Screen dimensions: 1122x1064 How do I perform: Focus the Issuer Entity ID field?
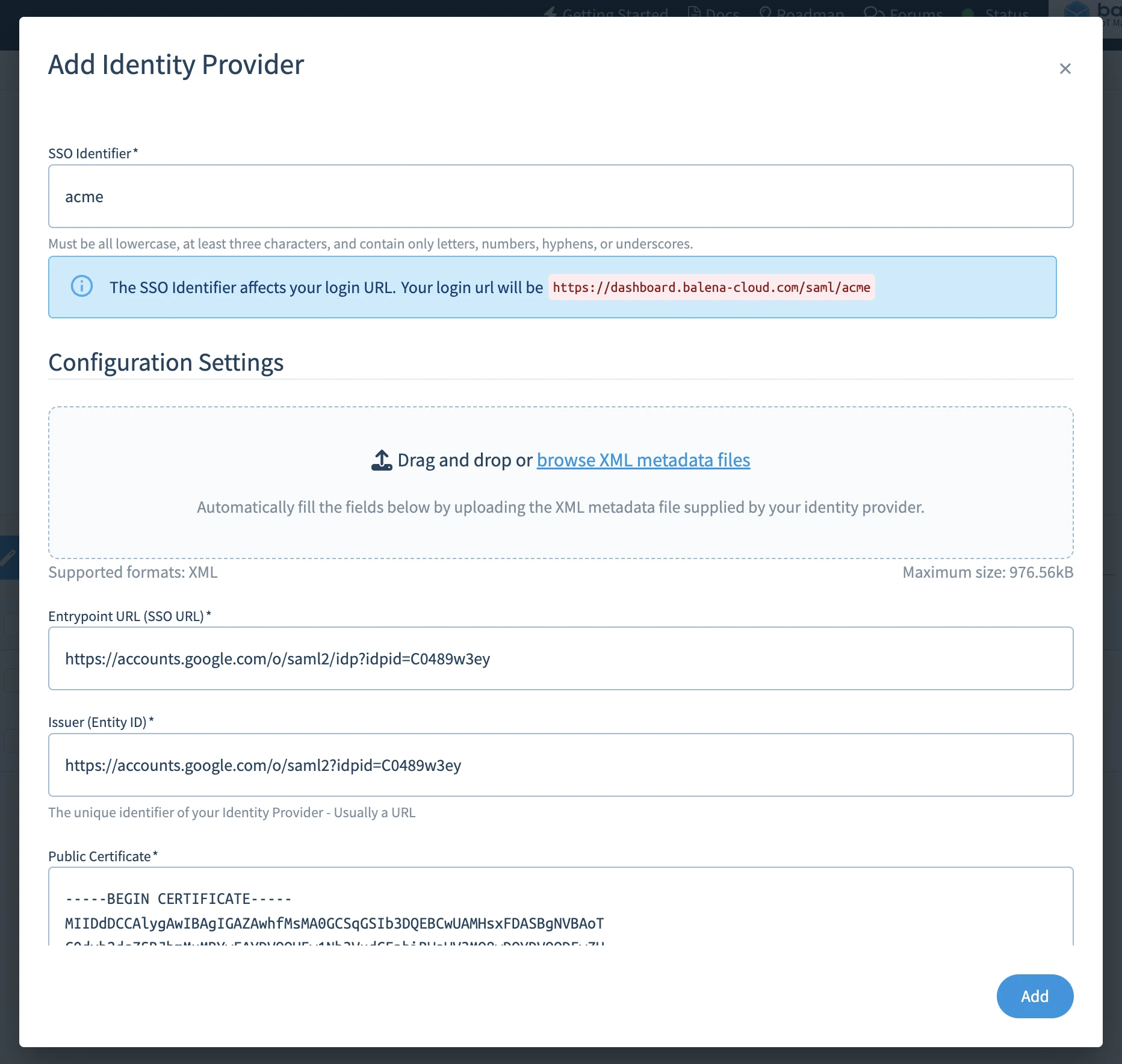pyautogui.click(x=560, y=765)
